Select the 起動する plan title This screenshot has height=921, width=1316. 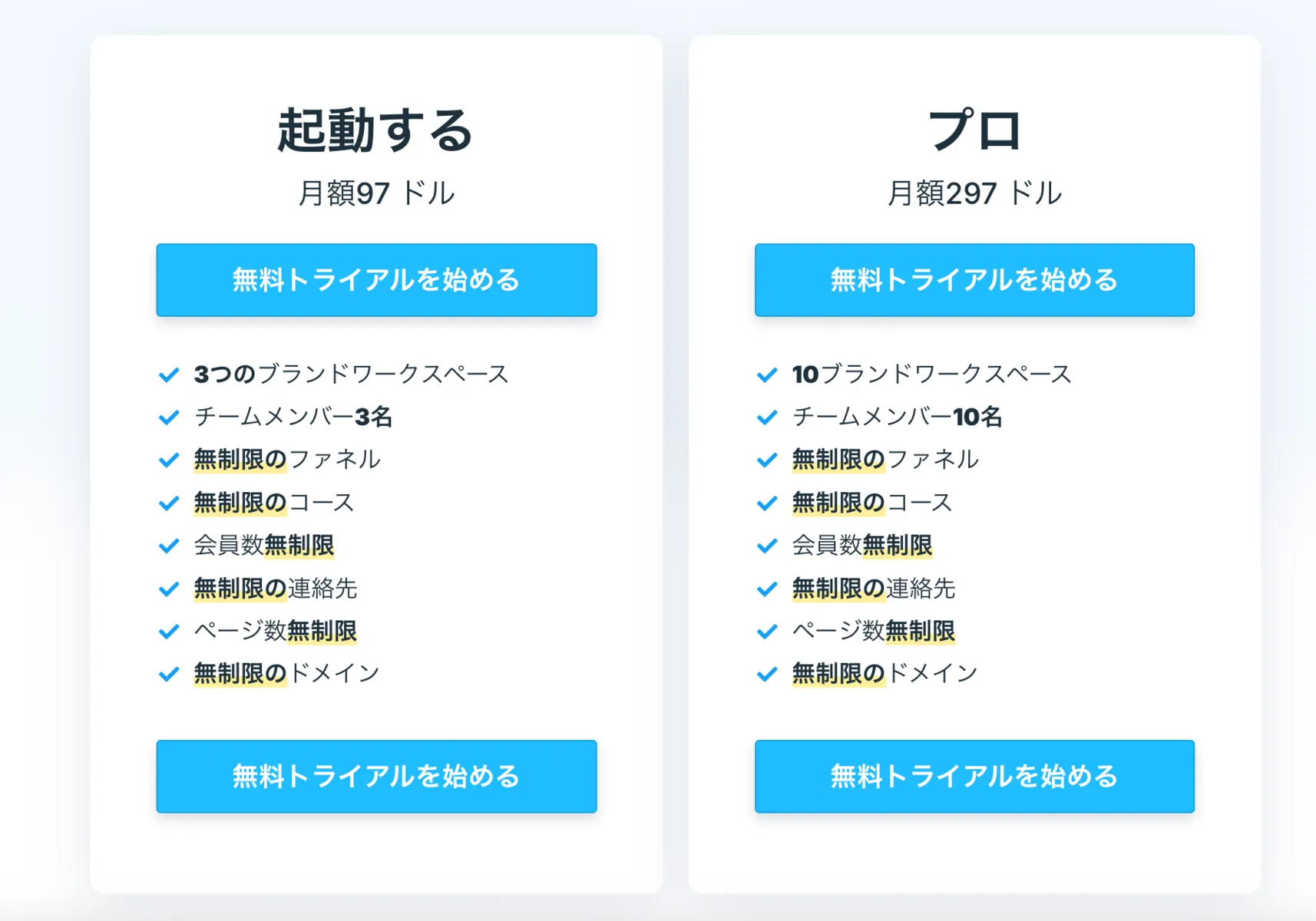click(375, 129)
